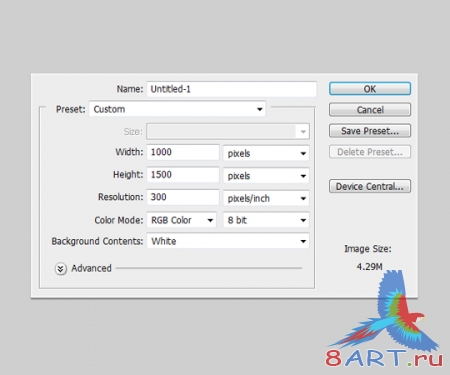Open the Width units dropdown
The height and width of the screenshot is (375, 450).
tap(266, 153)
